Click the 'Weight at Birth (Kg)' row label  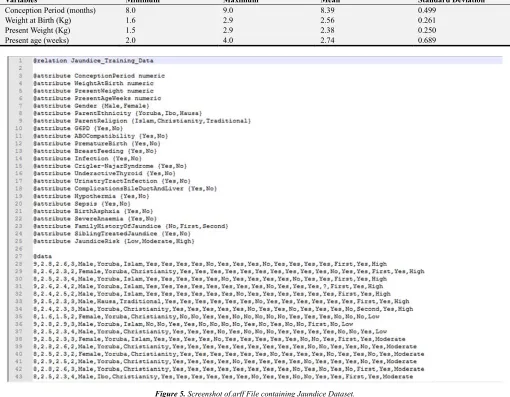coord(38,20)
